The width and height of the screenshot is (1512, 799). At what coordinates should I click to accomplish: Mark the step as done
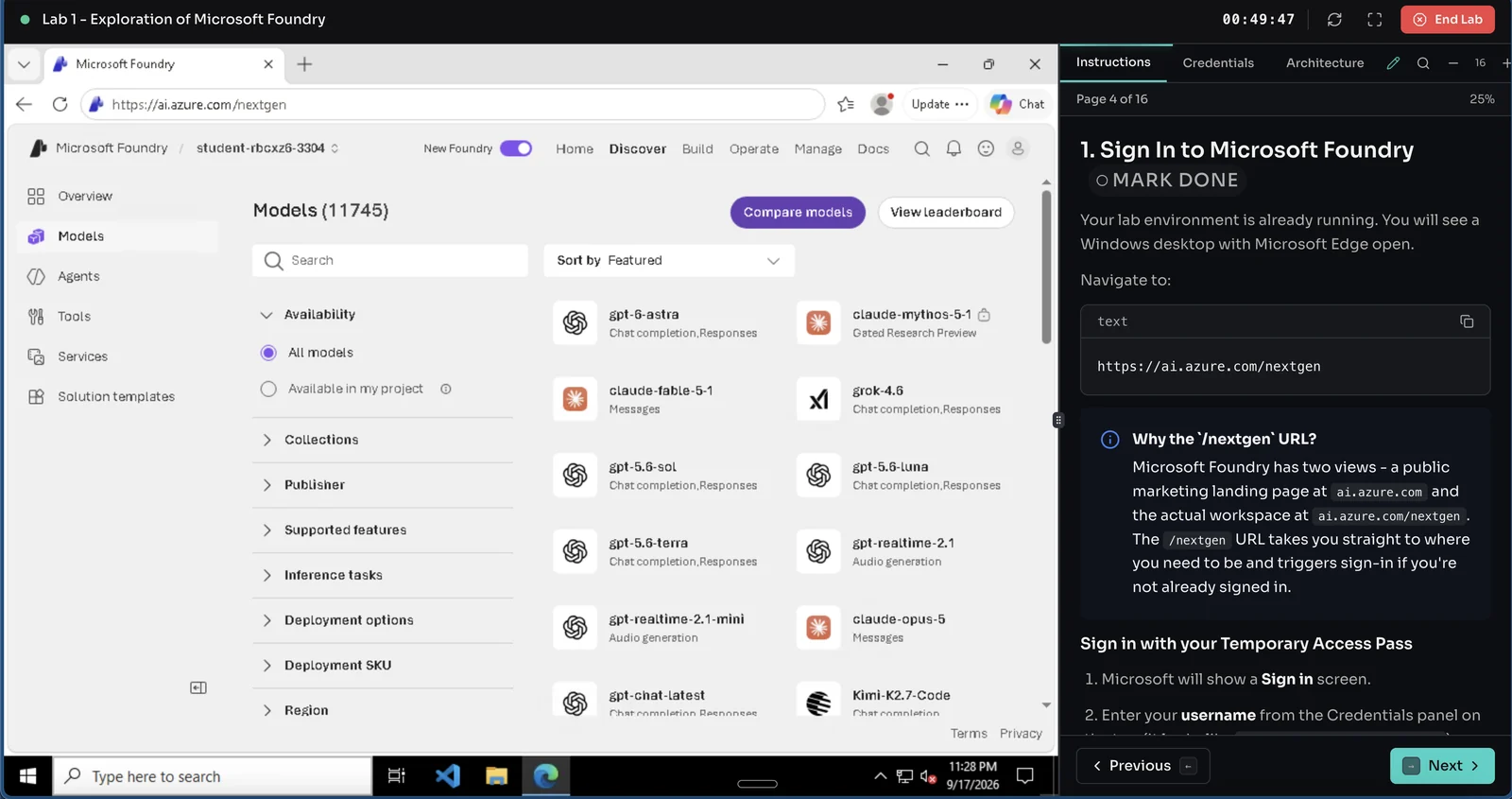(1166, 180)
